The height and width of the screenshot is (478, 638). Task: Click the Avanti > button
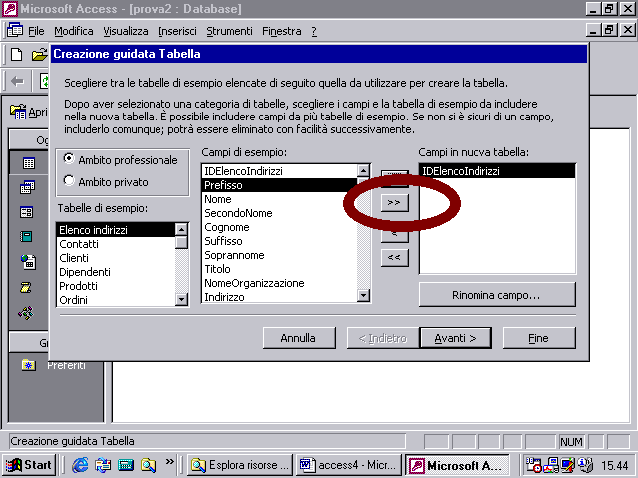[x=455, y=338]
